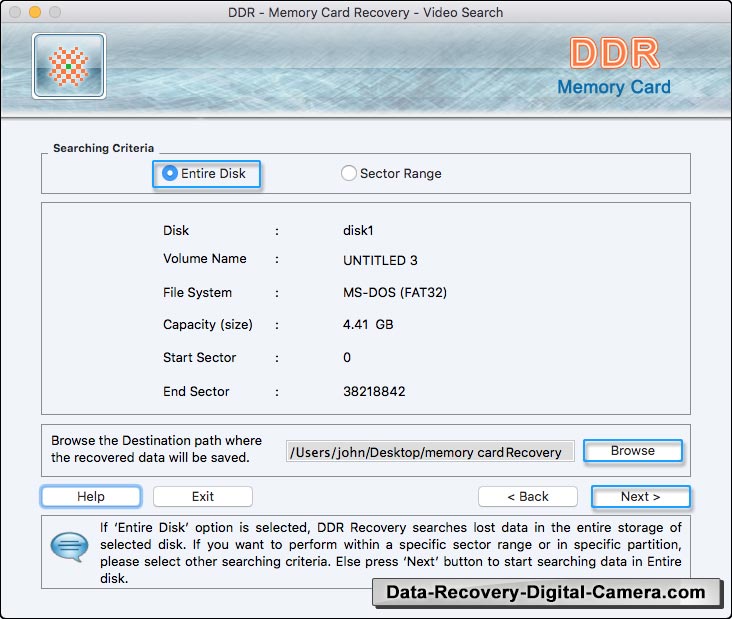
Task: Open Help
Action: click(x=91, y=496)
